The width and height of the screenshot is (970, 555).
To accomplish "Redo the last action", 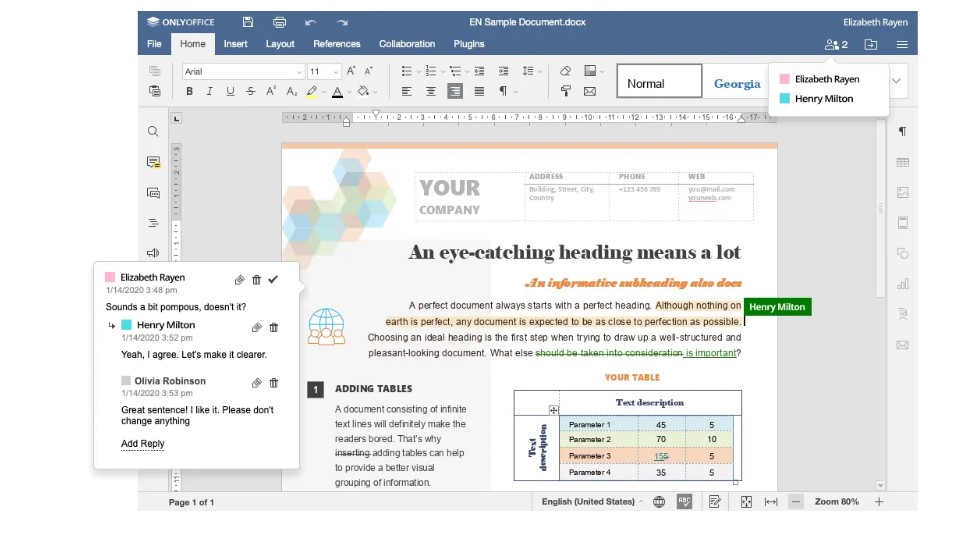I will 342,22.
